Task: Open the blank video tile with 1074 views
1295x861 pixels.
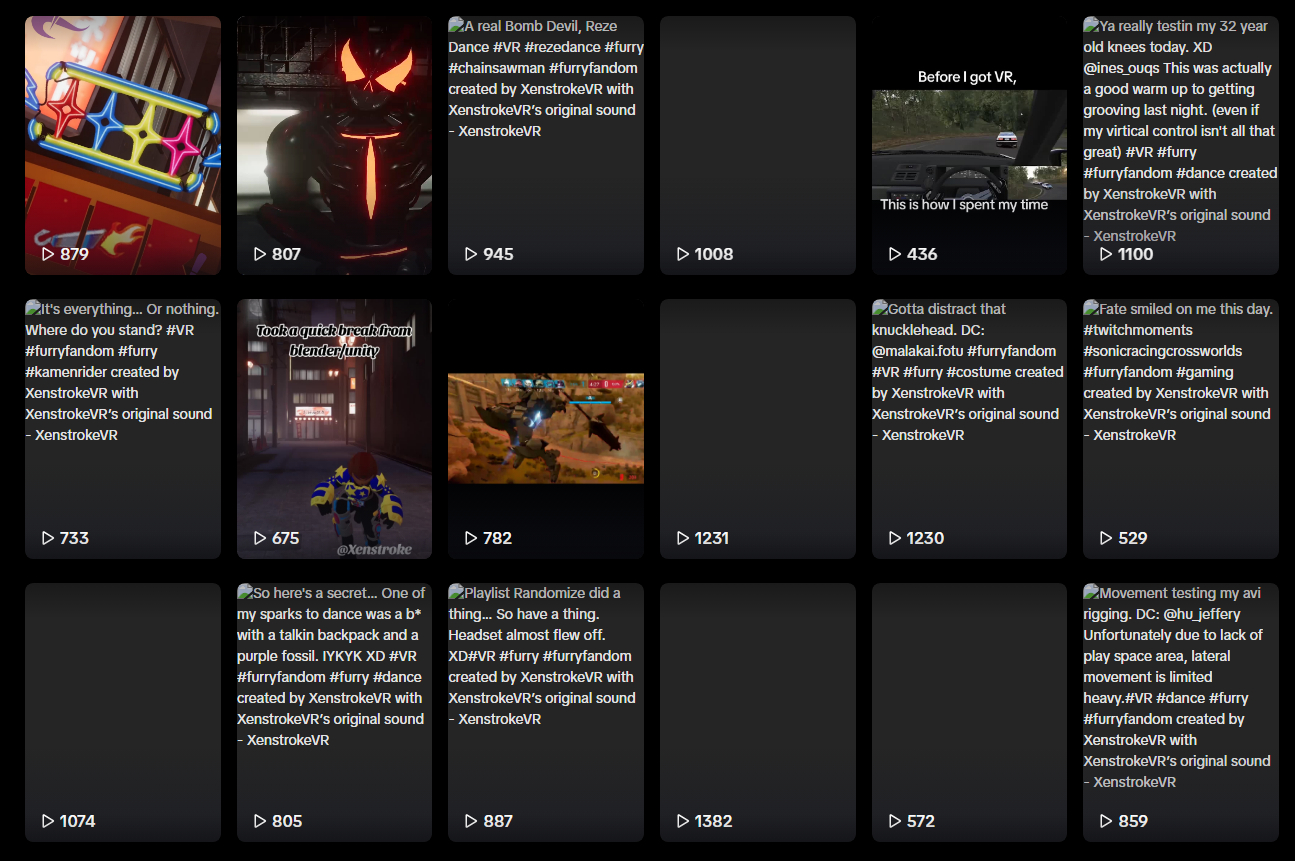Action: 123,712
